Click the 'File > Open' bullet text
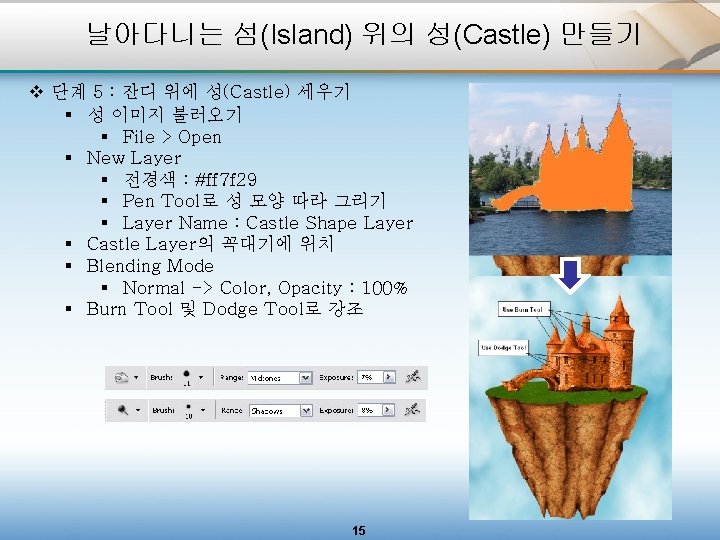Screen dimensions: 720x540 point(172,137)
